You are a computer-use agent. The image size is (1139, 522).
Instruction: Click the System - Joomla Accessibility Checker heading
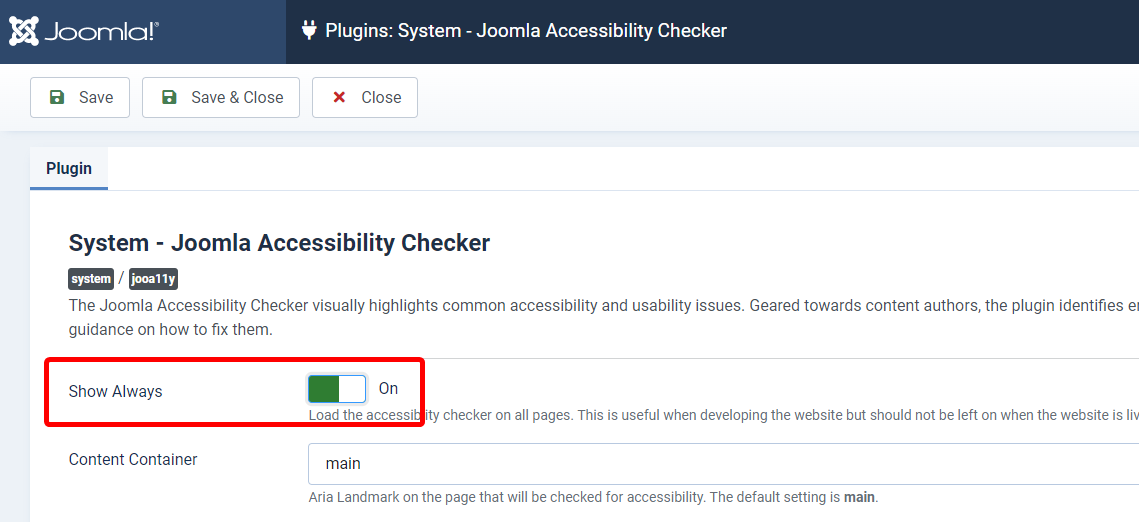pos(279,242)
